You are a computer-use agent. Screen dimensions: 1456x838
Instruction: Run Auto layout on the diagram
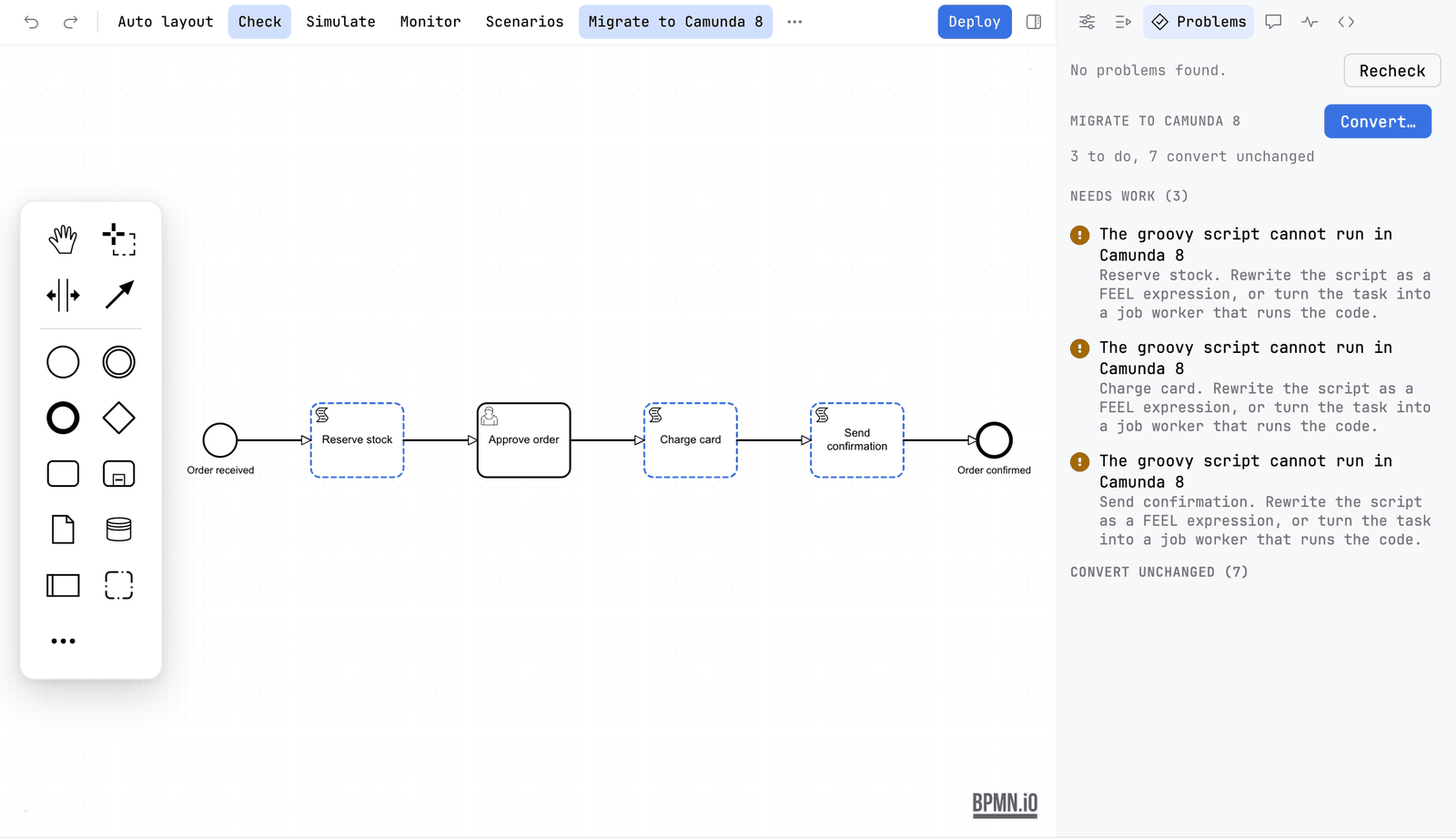(x=166, y=22)
